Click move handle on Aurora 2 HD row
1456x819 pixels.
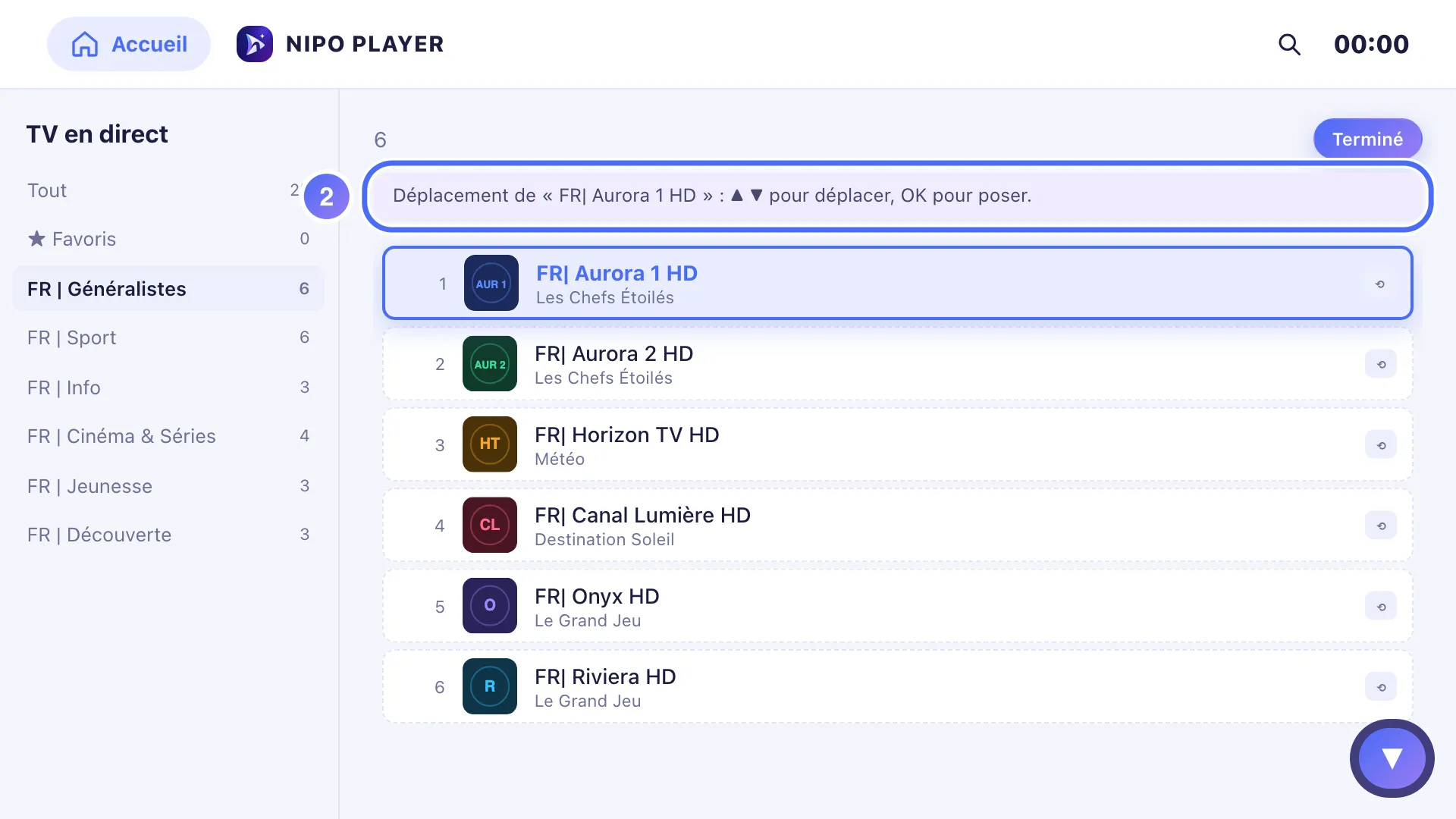tap(1381, 364)
